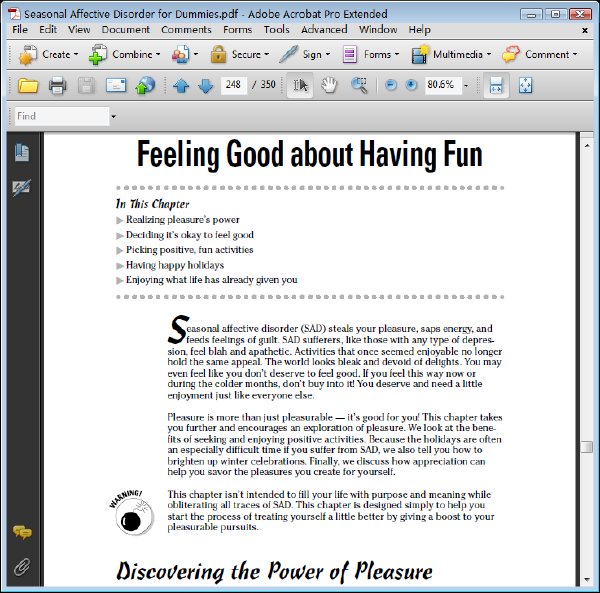
Task: Open the Window menu
Action: (378, 29)
